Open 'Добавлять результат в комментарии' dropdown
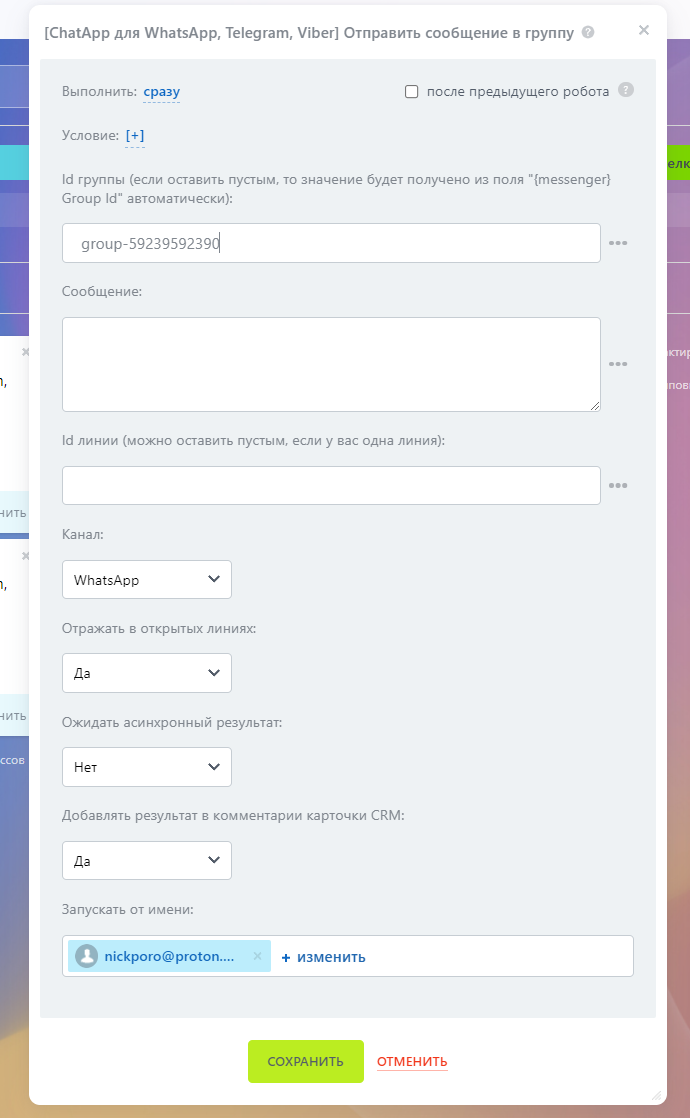This screenshot has height=1118, width=690. [147, 860]
